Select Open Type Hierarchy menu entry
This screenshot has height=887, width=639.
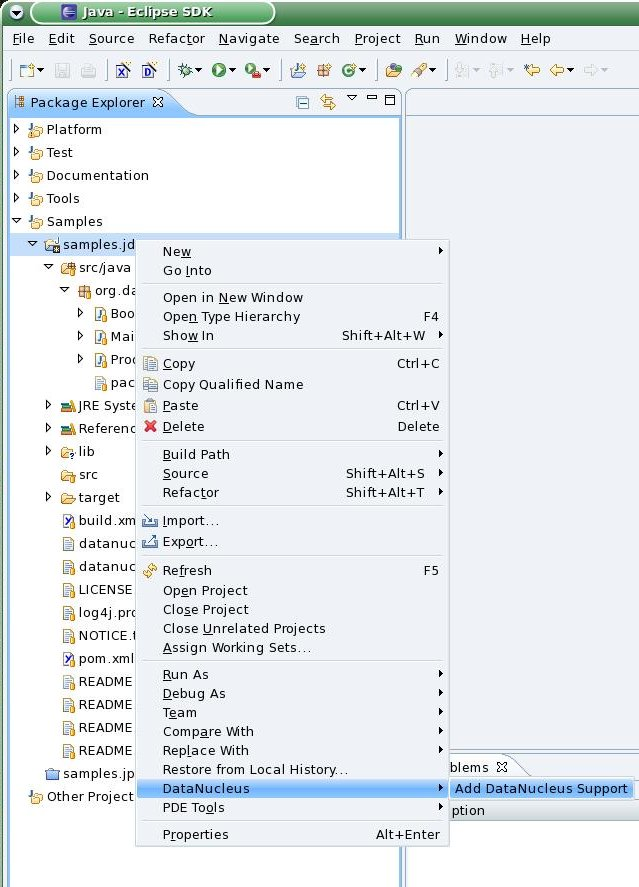coord(292,317)
